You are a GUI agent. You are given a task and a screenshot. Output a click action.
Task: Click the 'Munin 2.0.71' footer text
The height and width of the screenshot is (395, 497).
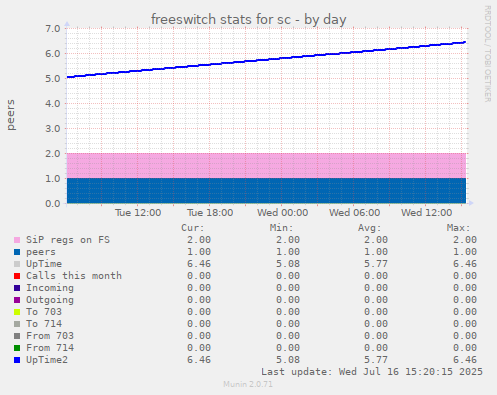(248, 384)
